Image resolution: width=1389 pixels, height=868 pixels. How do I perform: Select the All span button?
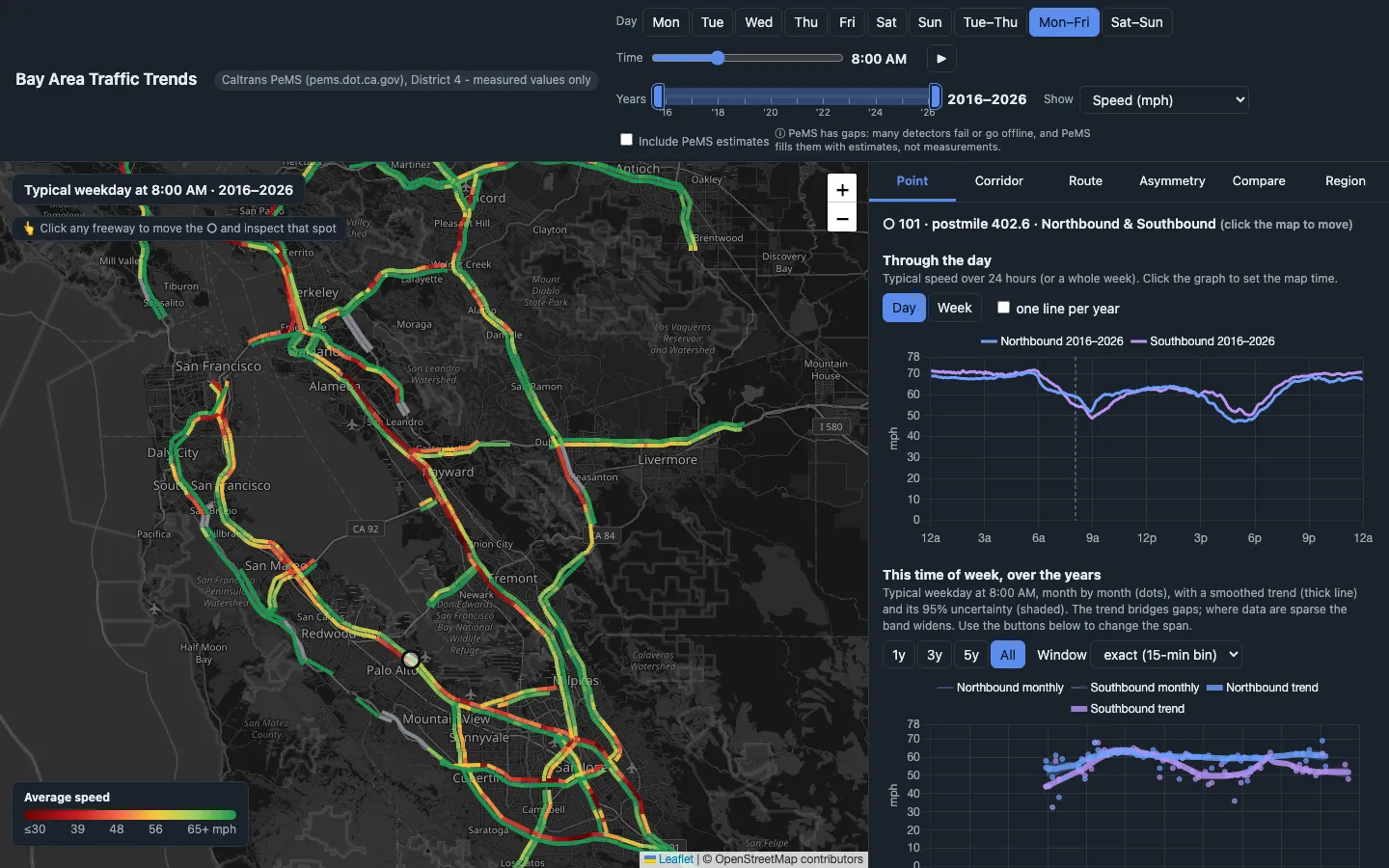(1008, 655)
